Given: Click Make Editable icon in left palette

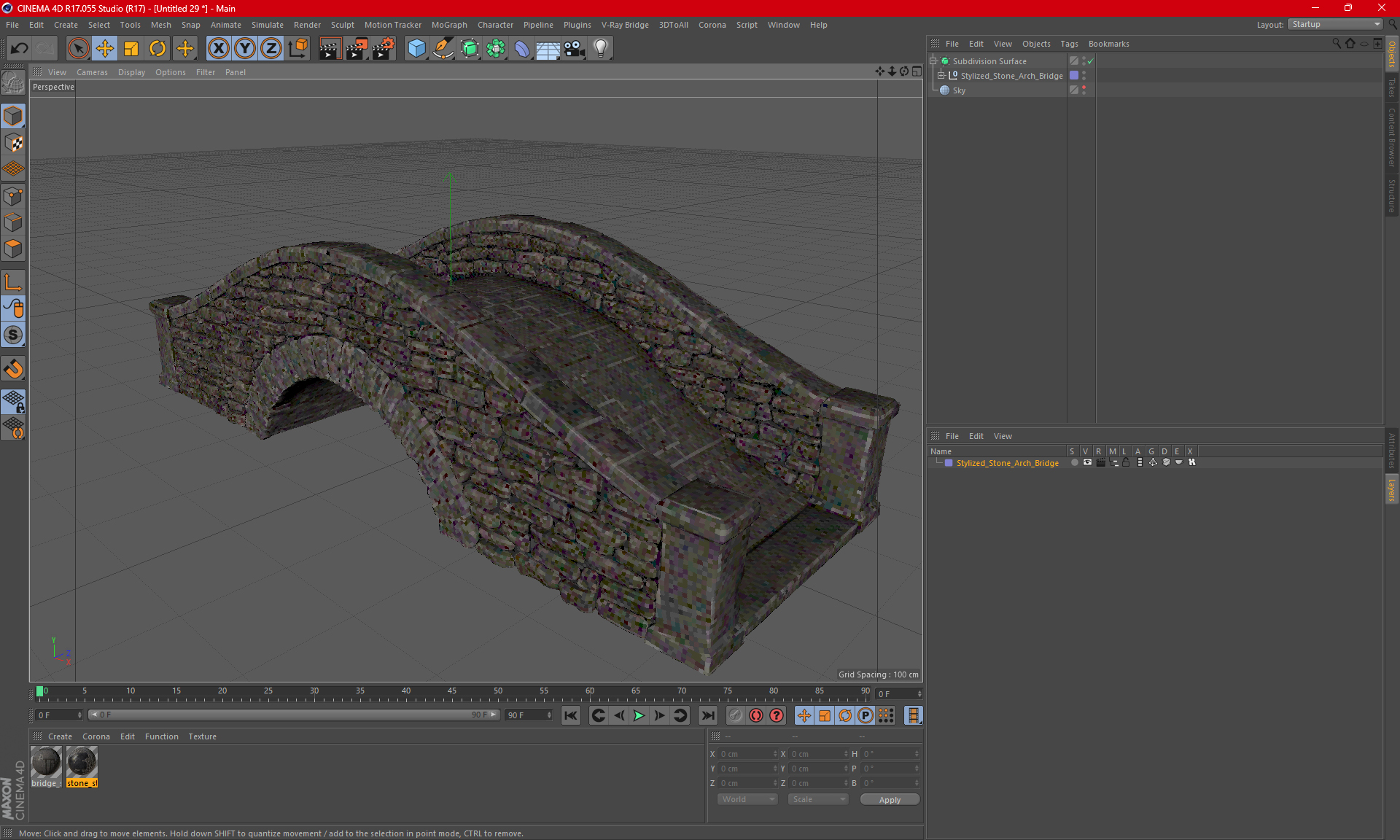Looking at the screenshot, I should point(13,82).
